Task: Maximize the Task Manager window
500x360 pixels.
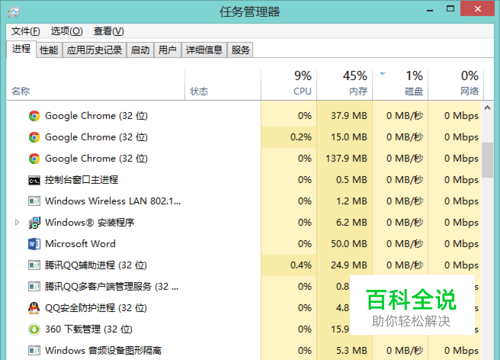Action: (450, 9)
